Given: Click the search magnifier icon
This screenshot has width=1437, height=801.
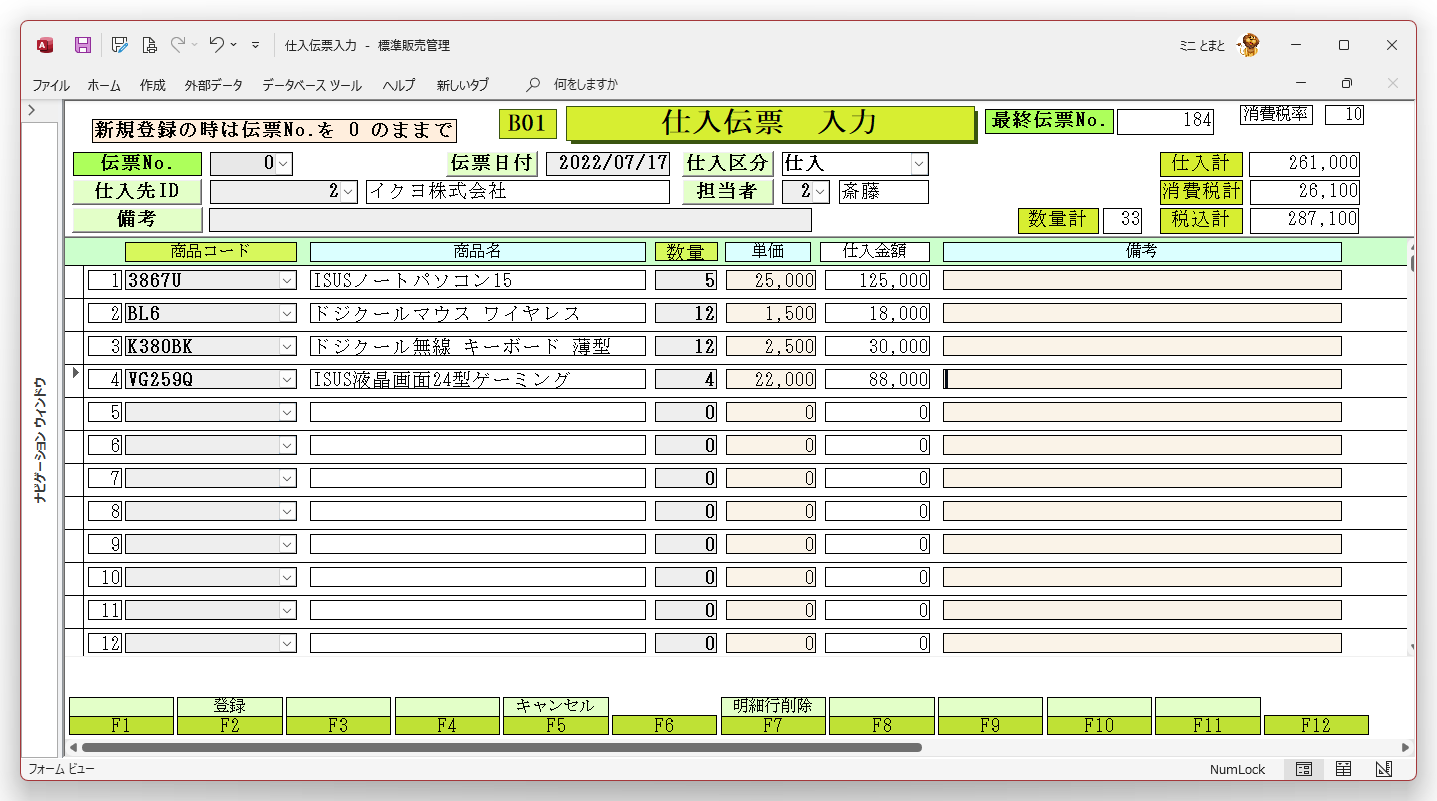Looking at the screenshot, I should (533, 85).
